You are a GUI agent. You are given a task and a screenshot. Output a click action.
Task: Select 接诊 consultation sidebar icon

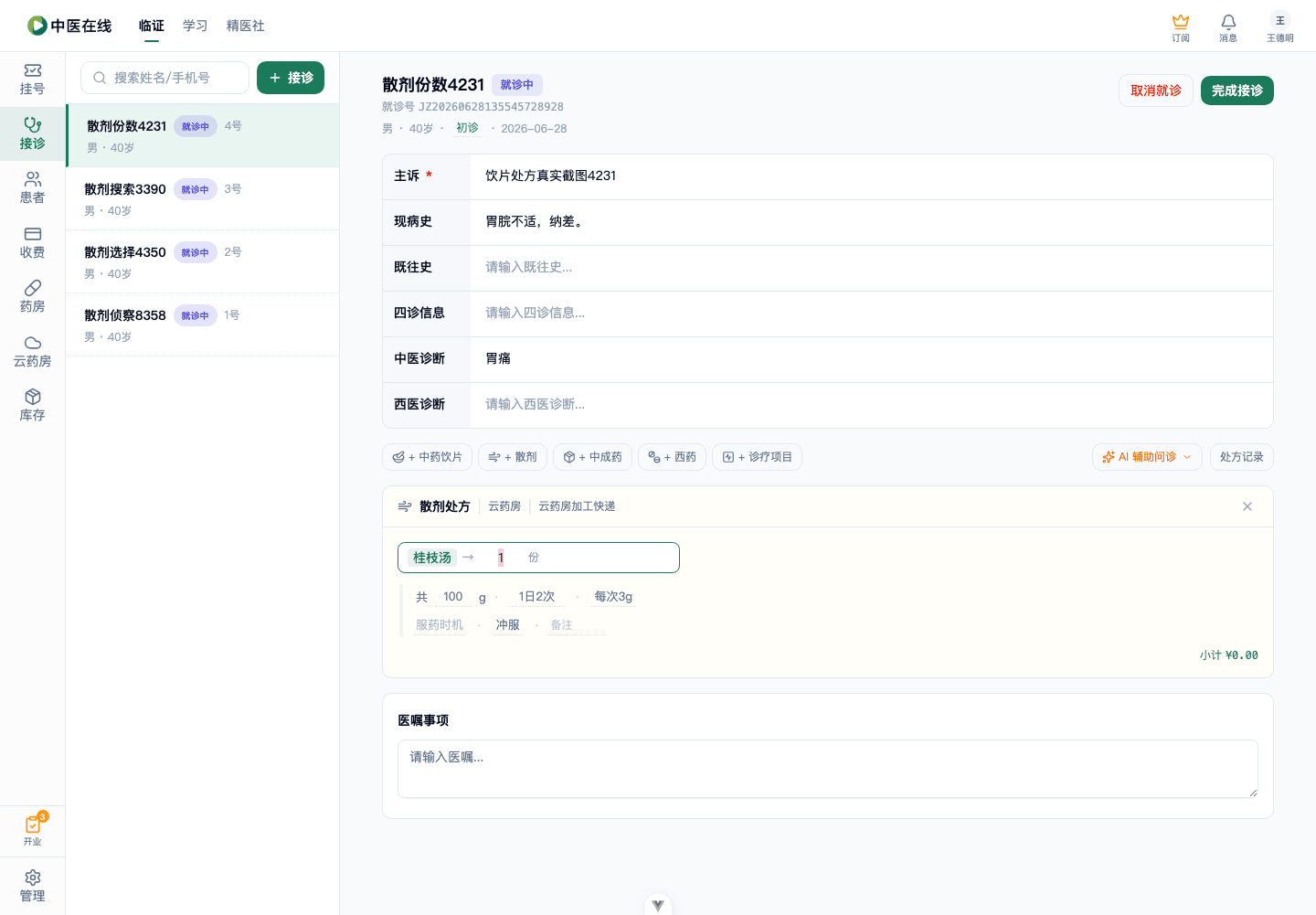(32, 134)
